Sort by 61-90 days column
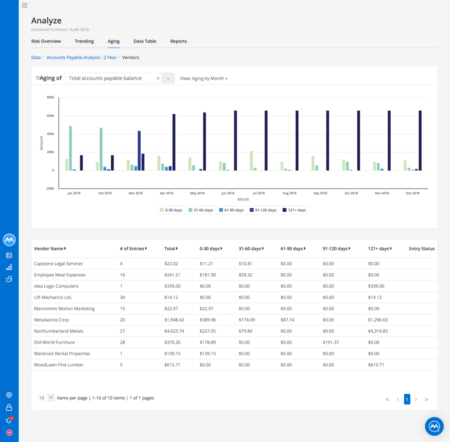The height and width of the screenshot is (442, 450). coord(293,249)
